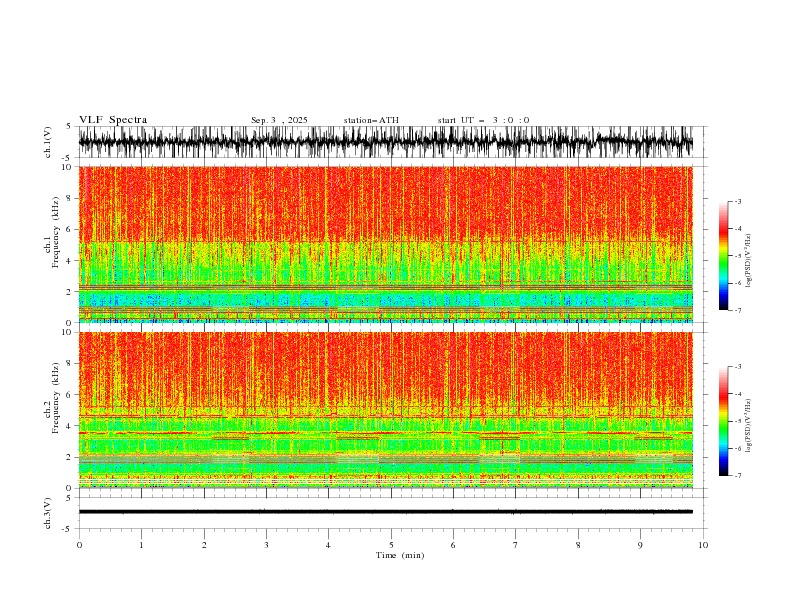
Task: Click the "ch.3(V)" axis label
Action: (x=48, y=513)
